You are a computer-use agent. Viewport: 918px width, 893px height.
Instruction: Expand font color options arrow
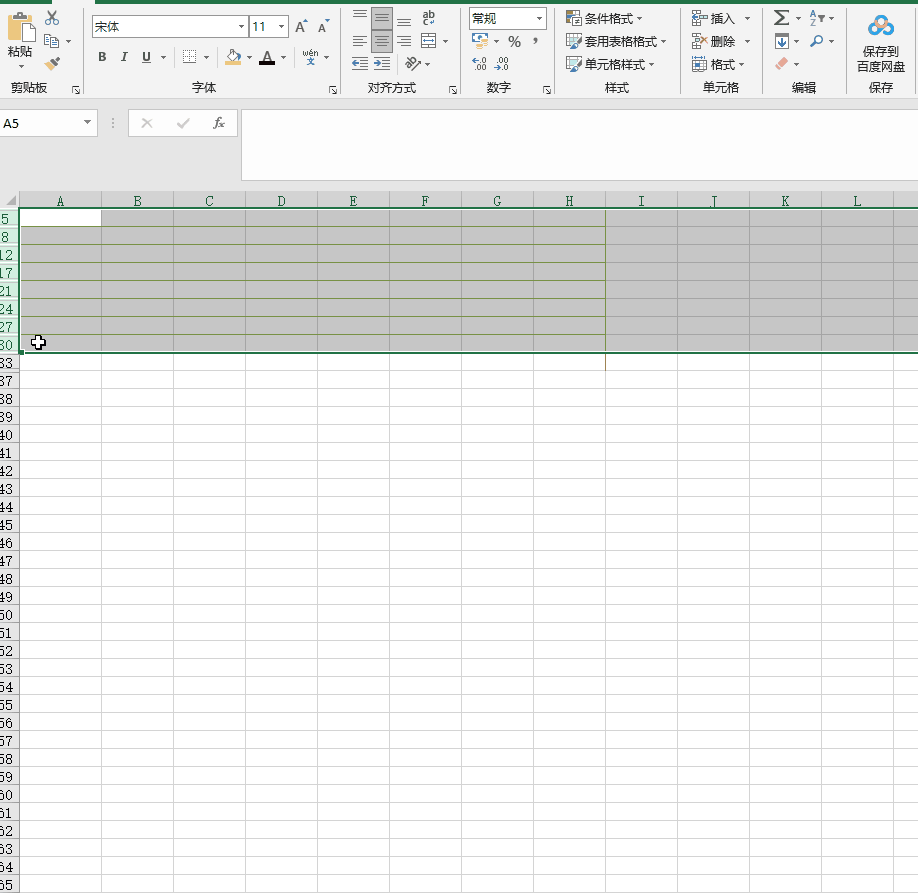pos(283,57)
